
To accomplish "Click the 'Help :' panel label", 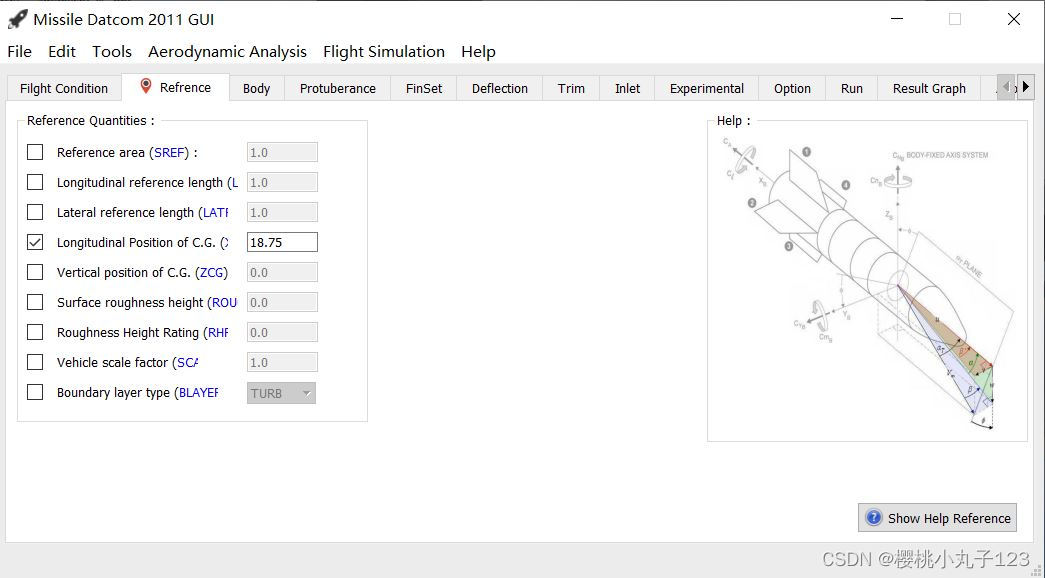I will (x=733, y=121).
